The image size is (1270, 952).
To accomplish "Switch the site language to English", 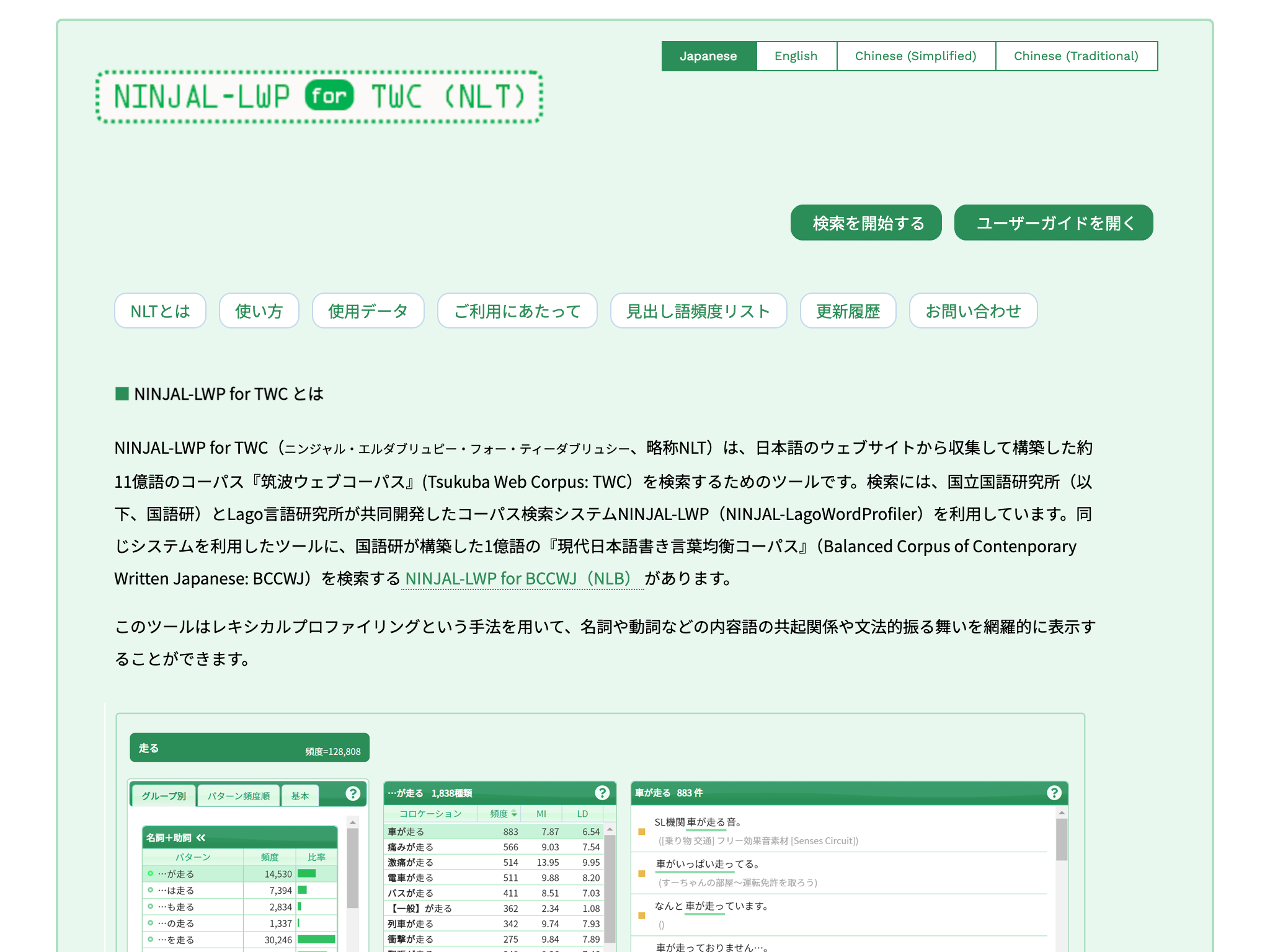I will pyautogui.click(x=796, y=56).
